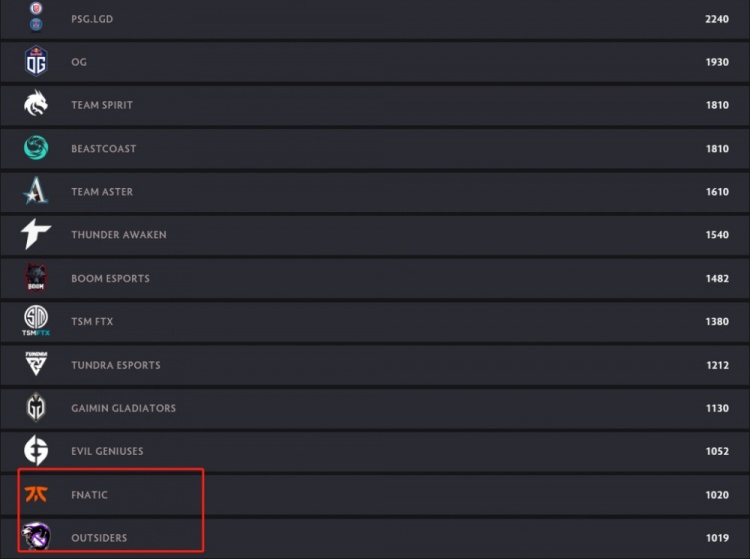The image size is (750, 559).
Task: Click the 2240 points score
Action: pos(717,19)
